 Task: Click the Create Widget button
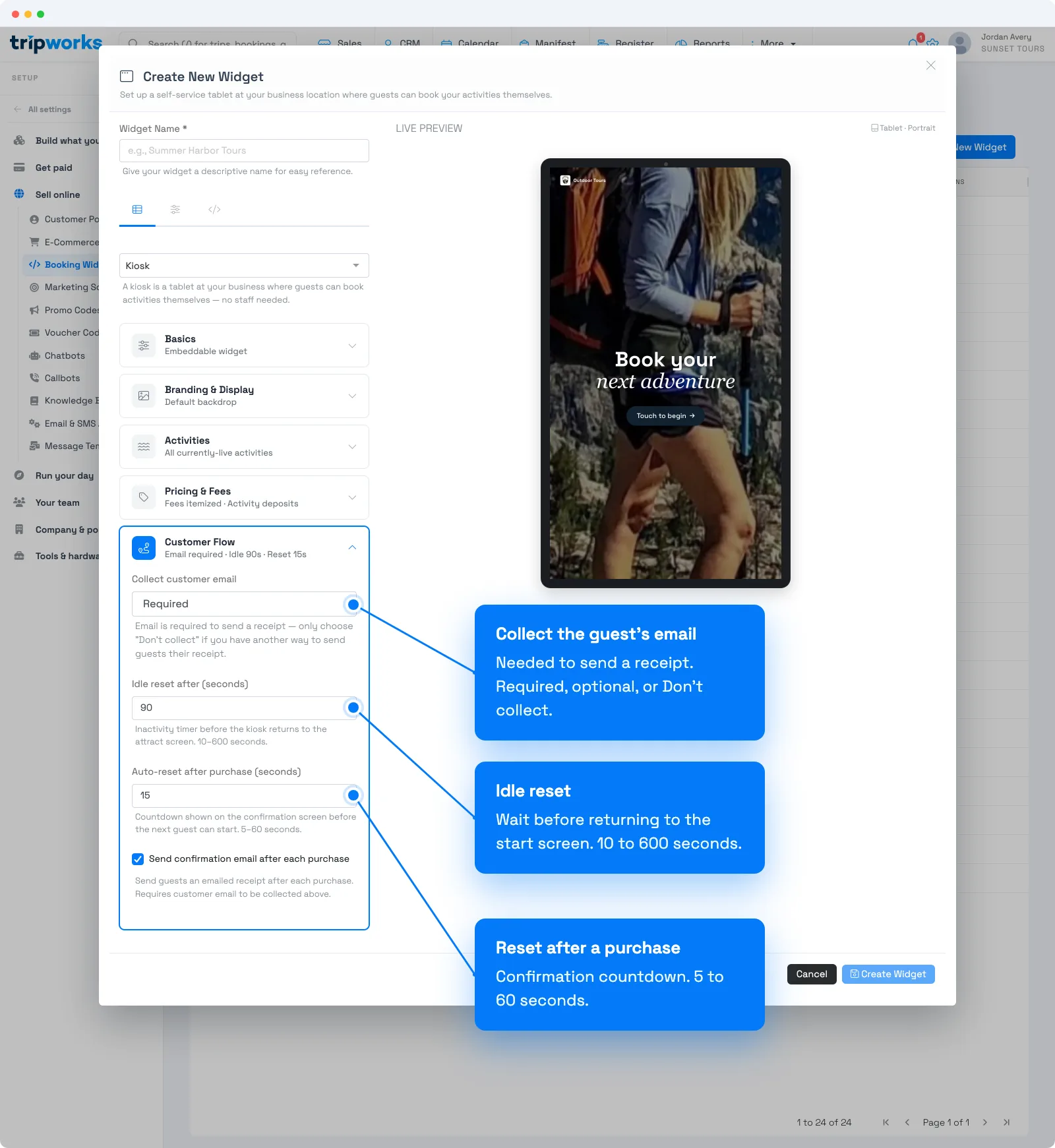[x=888, y=974]
